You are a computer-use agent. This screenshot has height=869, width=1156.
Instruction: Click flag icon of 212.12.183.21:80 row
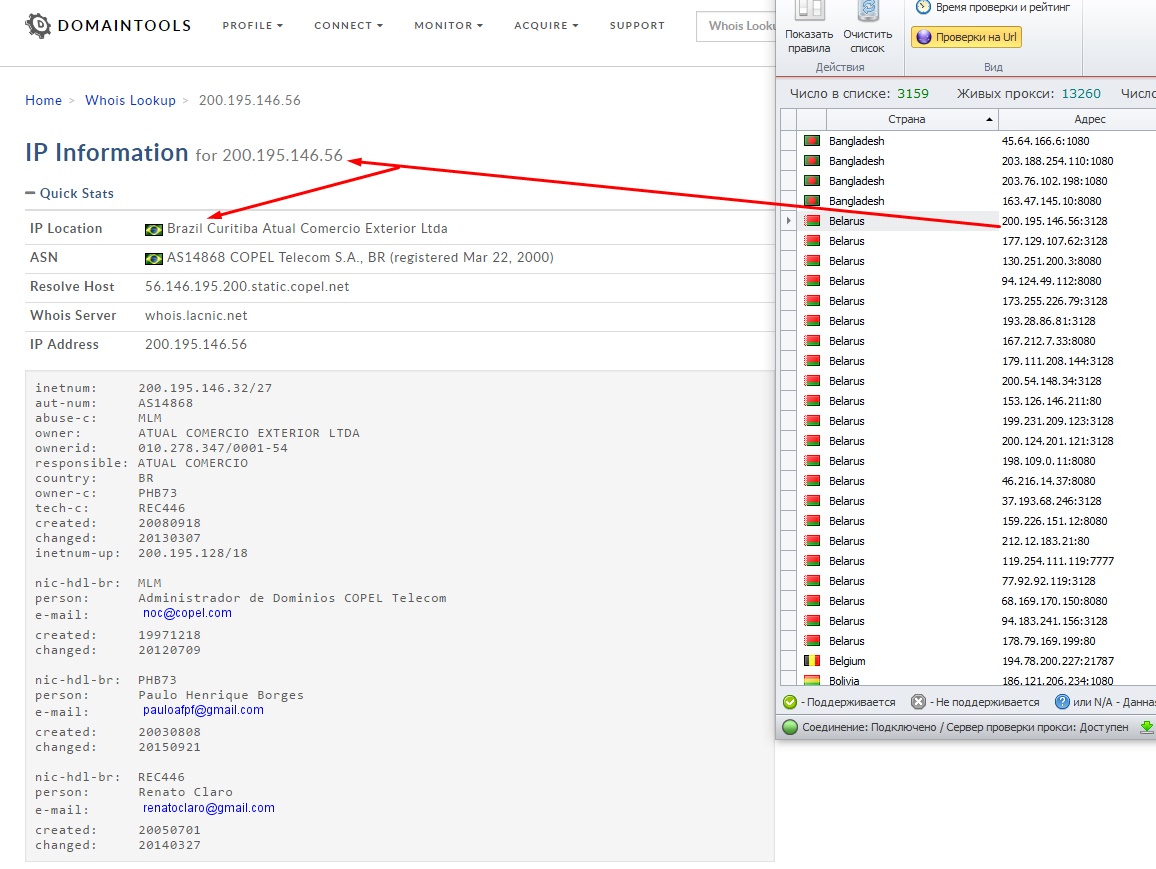click(812, 541)
